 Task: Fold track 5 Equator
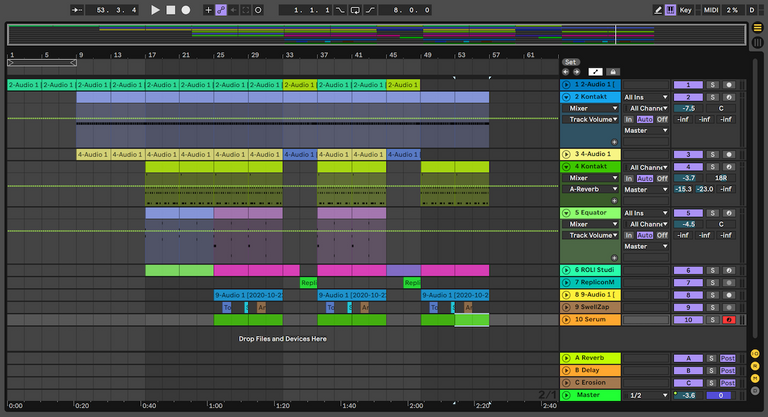point(566,213)
